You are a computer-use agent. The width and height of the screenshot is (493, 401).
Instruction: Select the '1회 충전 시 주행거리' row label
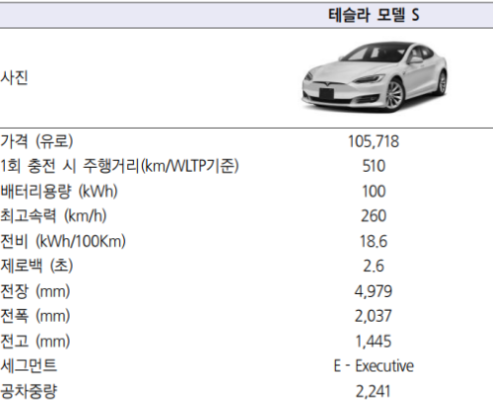pos(119,166)
